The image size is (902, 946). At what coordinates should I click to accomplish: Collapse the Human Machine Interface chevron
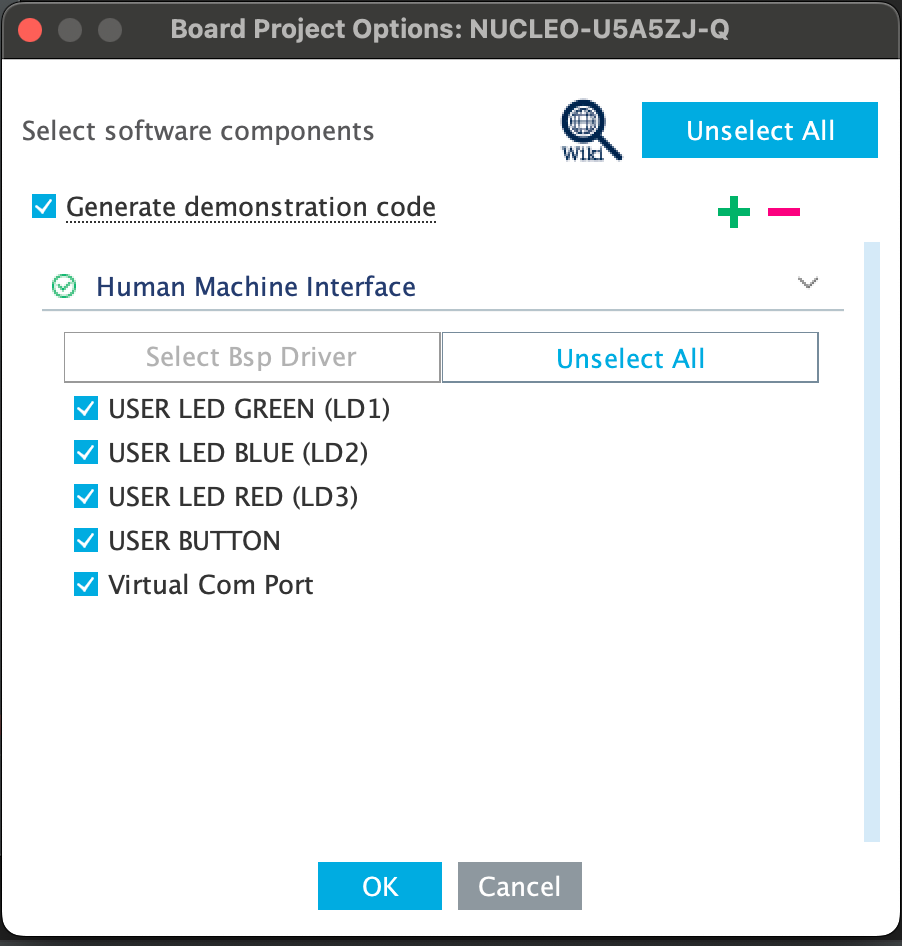tap(808, 283)
